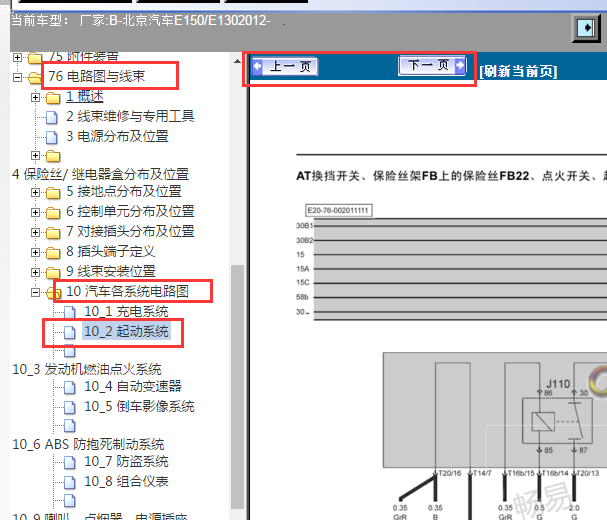The height and width of the screenshot is (520, 607).
Task: Click the folder icon beside 9 线束安装位置
Action: point(53,273)
